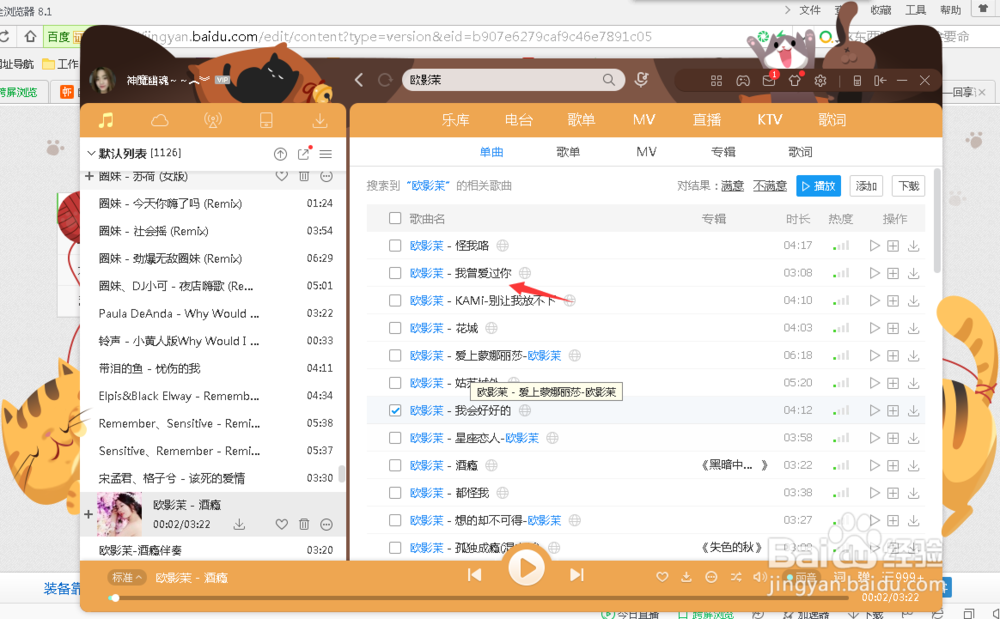Mark results as 不满意
Image resolution: width=1000 pixels, height=619 pixels.
770,186
